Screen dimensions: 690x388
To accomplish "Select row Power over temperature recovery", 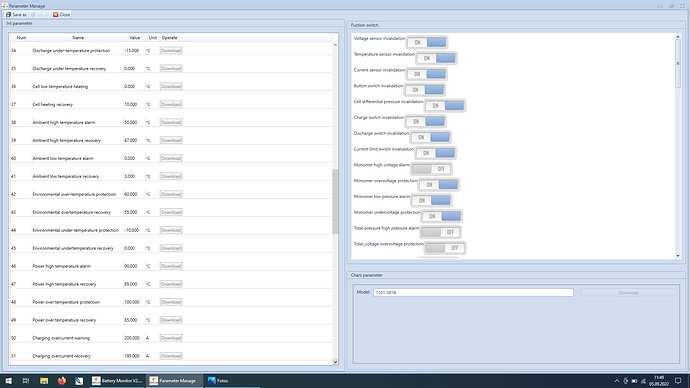I will pos(171,320).
